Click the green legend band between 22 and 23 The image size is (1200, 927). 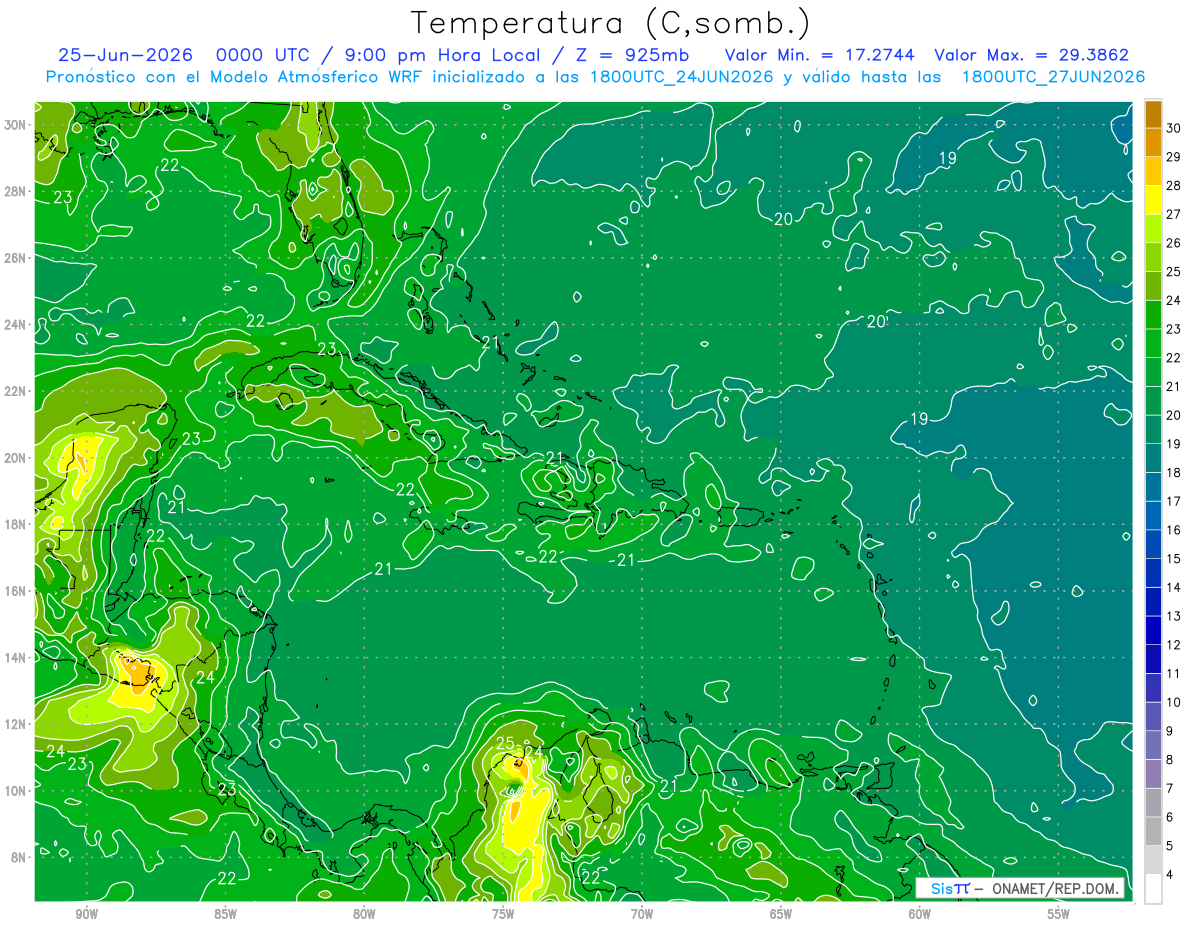1153,343
